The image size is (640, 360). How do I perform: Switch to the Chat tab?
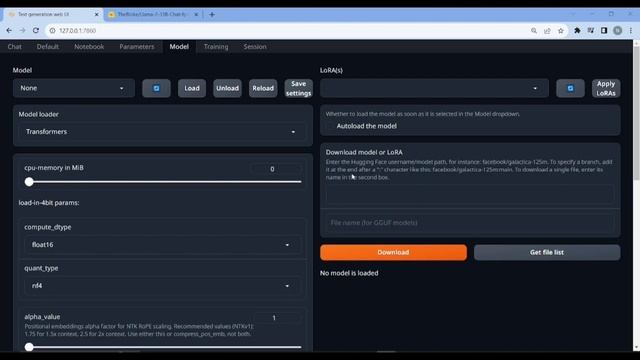pos(15,47)
